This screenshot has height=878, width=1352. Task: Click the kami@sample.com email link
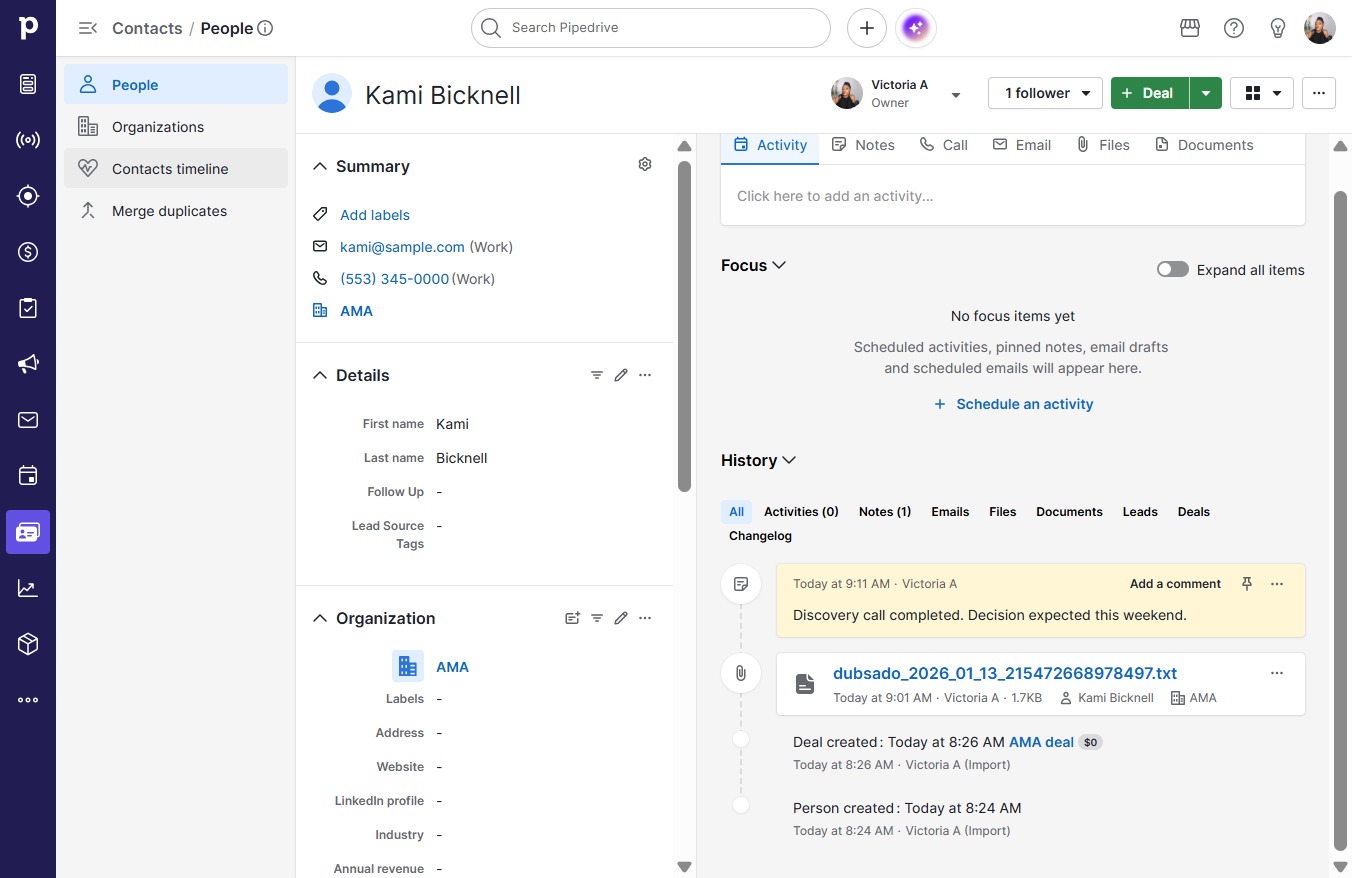[x=402, y=247]
